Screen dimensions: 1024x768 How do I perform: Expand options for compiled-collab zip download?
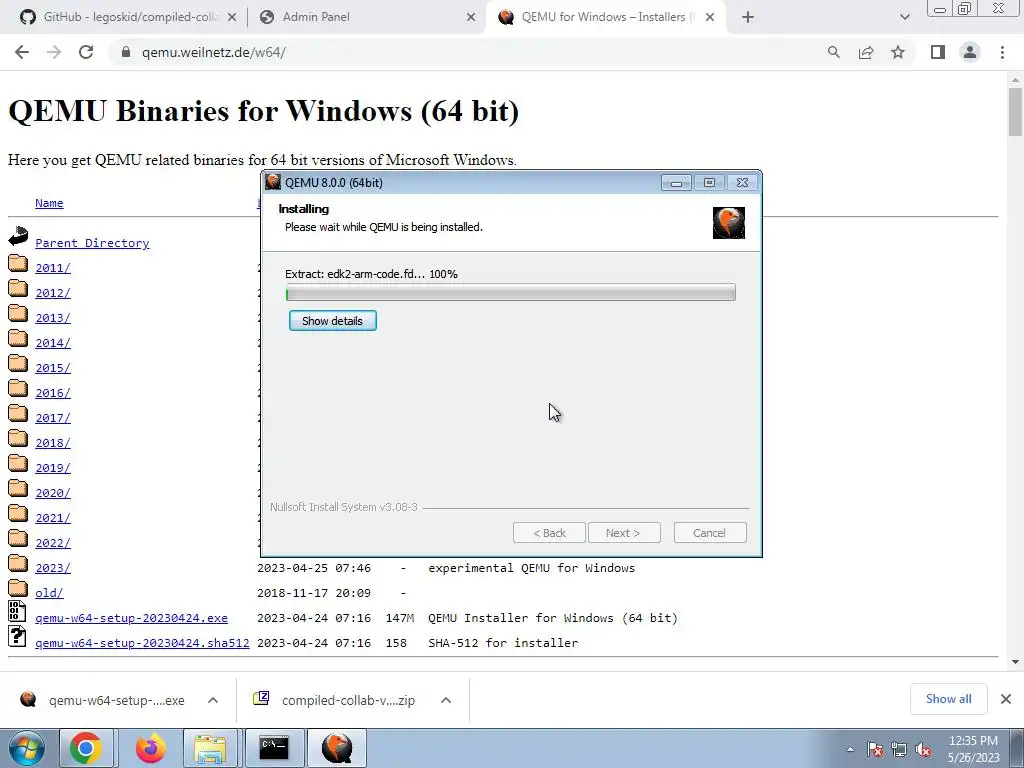[446, 700]
